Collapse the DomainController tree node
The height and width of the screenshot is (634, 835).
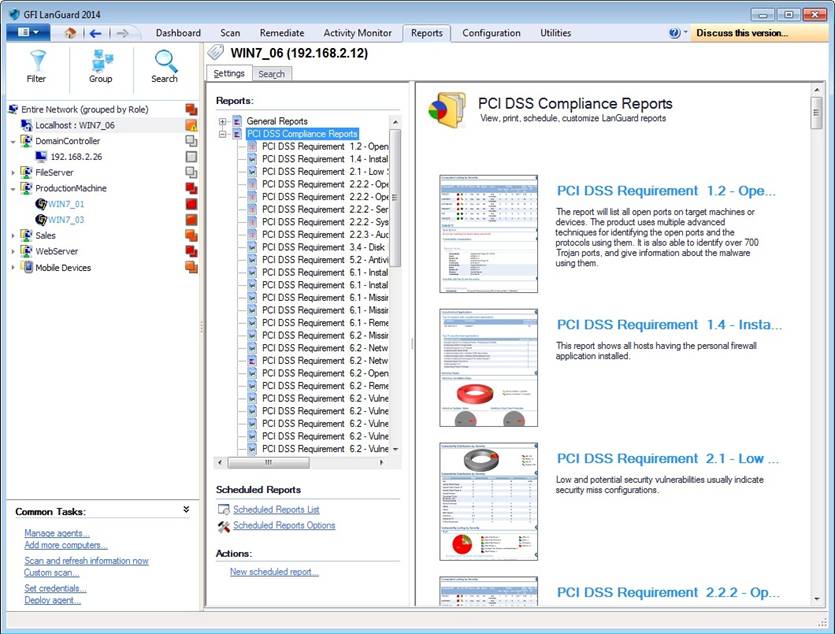click(x=13, y=142)
